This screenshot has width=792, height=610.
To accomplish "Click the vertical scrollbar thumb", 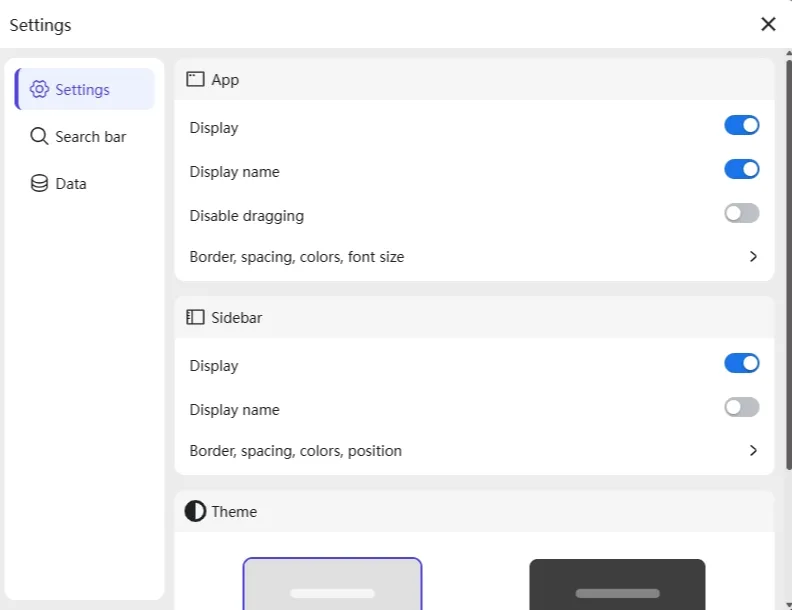I will pyautogui.click(x=788, y=265).
